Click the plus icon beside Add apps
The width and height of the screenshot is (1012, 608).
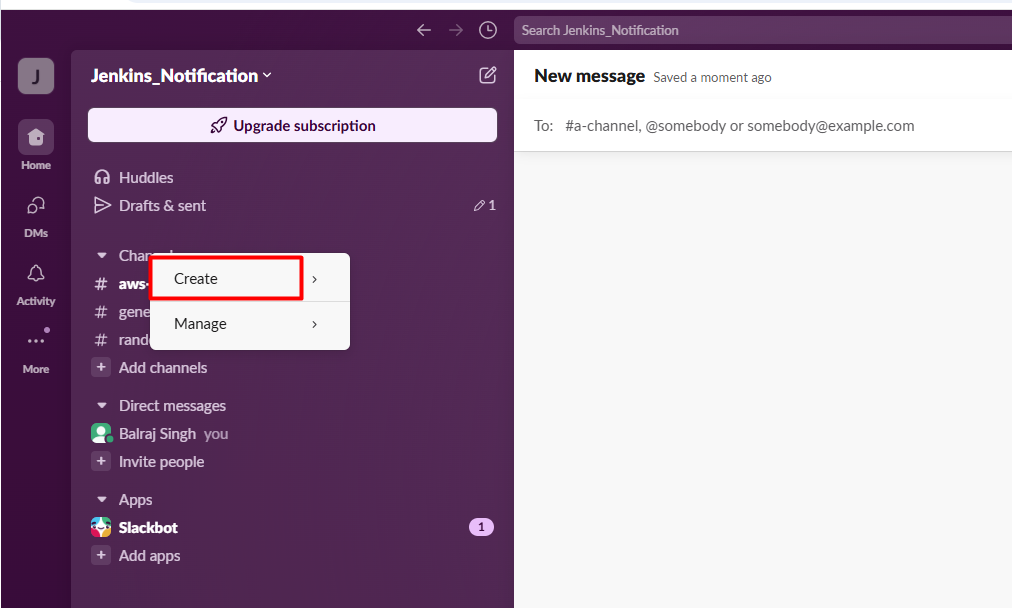[x=101, y=555]
